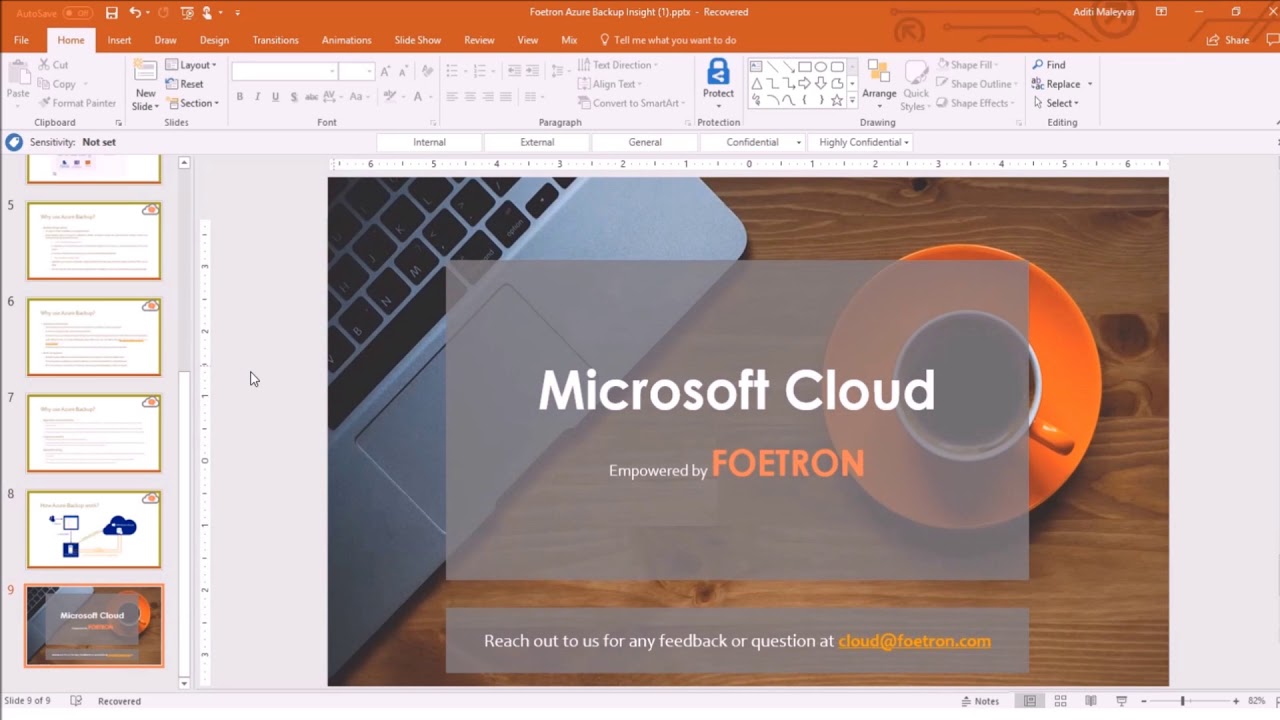The height and width of the screenshot is (720, 1280).
Task: Open the Transitions tab
Action: [275, 40]
